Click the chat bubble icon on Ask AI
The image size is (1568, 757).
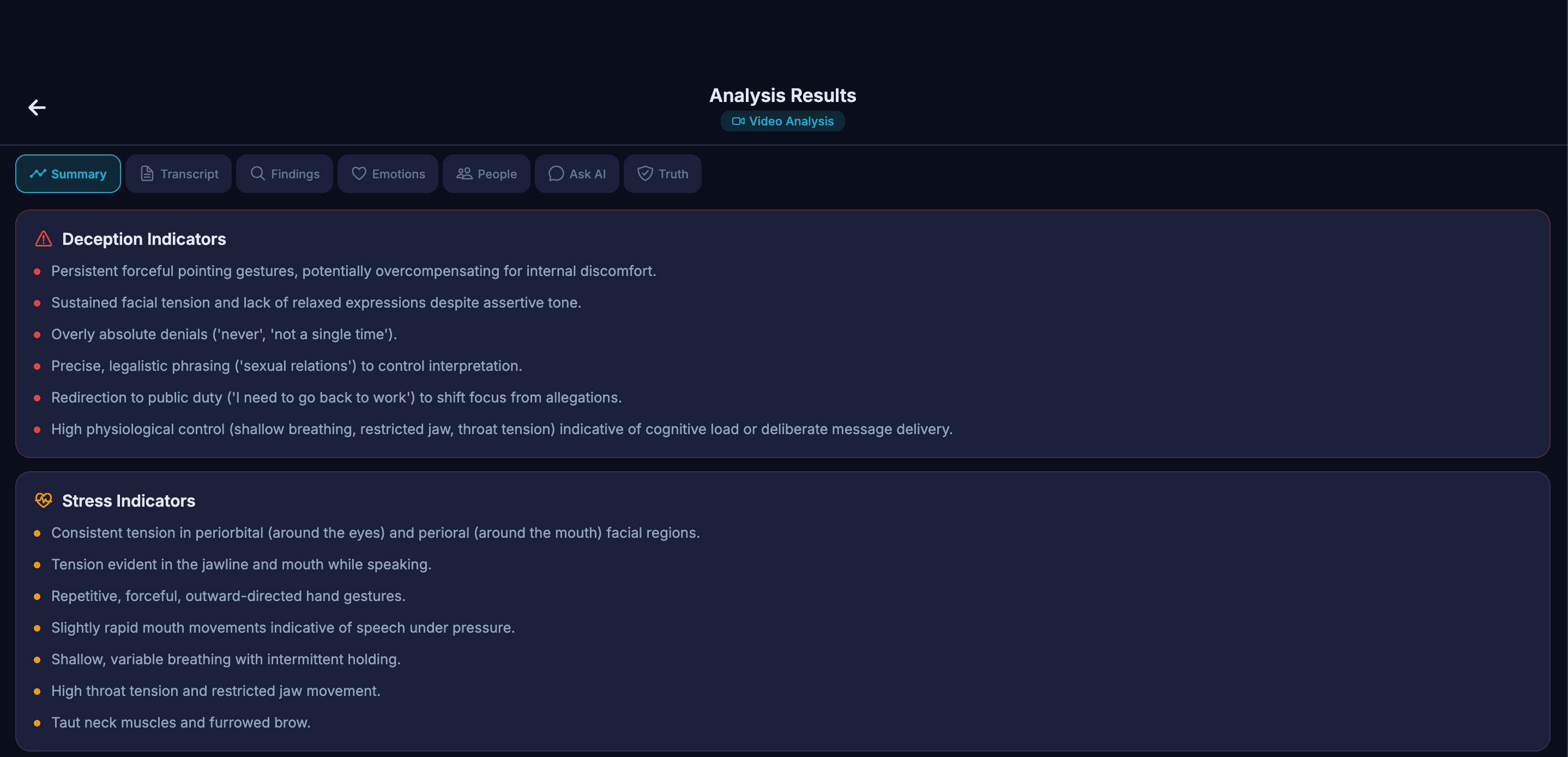[x=556, y=173]
